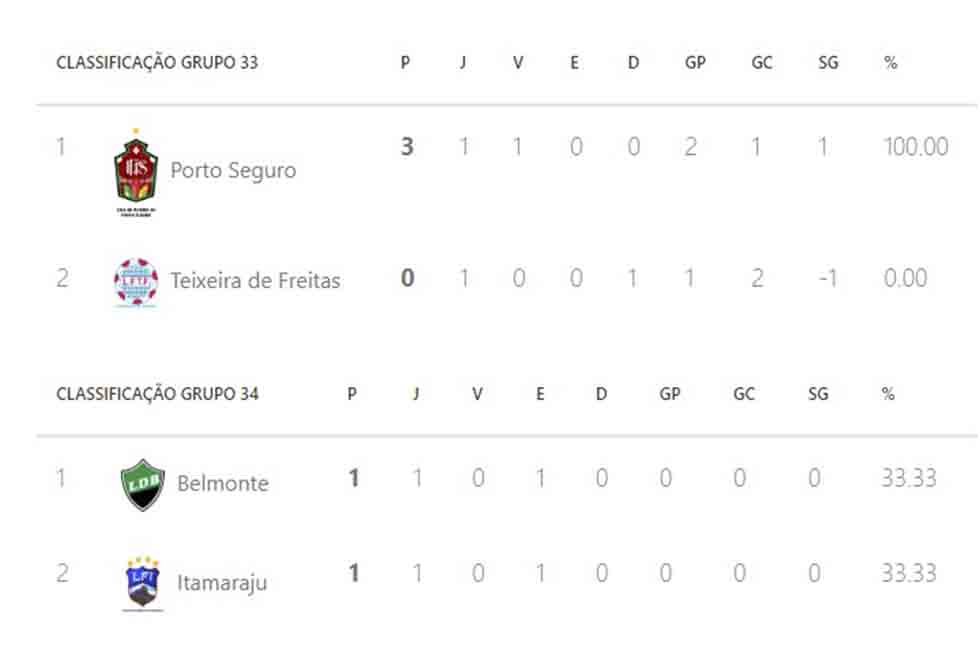Open the Porto Seguro team link
The image size is (980, 653).
point(233,170)
